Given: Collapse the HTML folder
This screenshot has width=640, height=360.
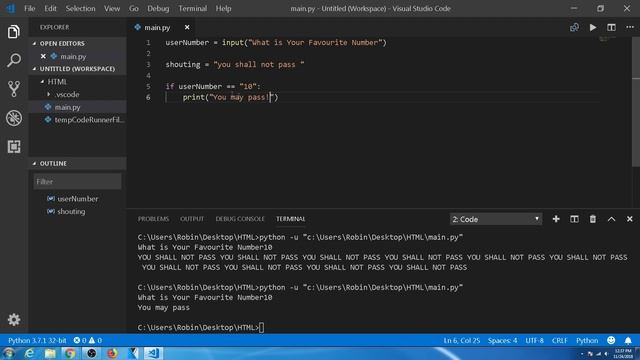Looking at the screenshot, I should click(42, 82).
